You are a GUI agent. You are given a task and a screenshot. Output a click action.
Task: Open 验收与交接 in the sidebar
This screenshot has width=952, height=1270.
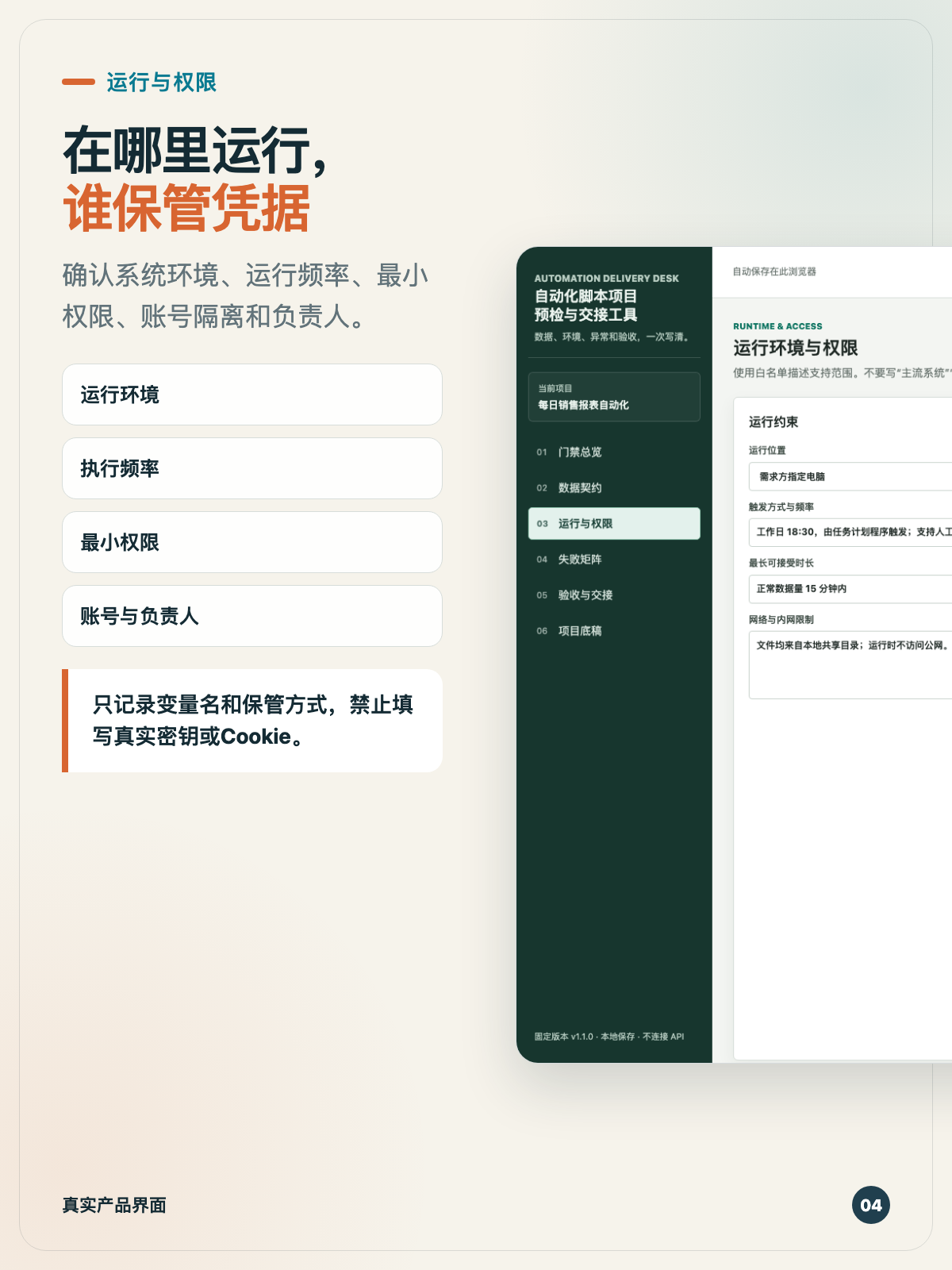click(x=614, y=595)
